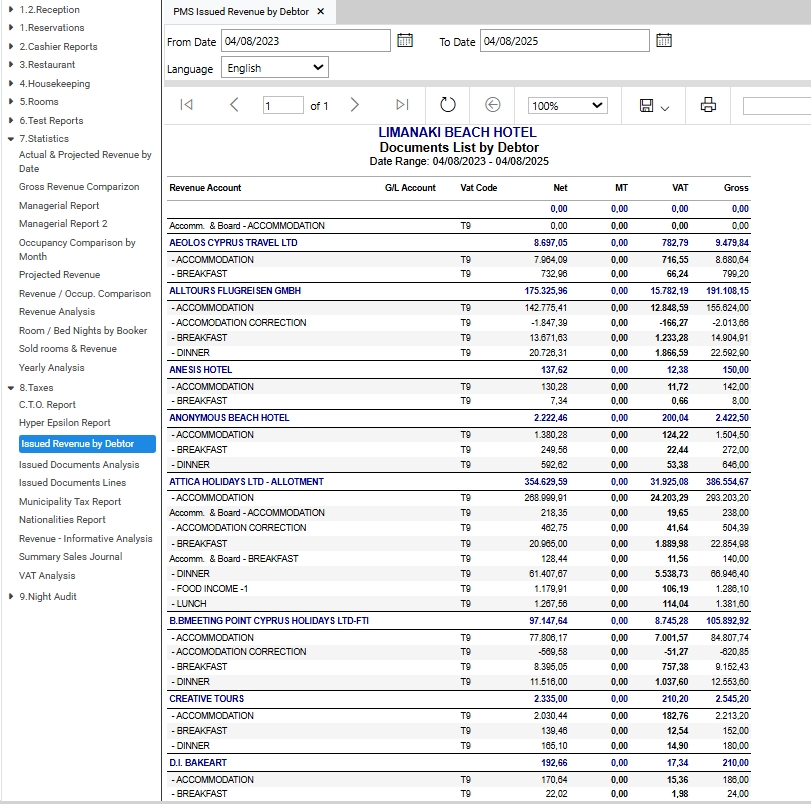
Task: Expand the 2.Cashier Reports node
Action: (11, 46)
